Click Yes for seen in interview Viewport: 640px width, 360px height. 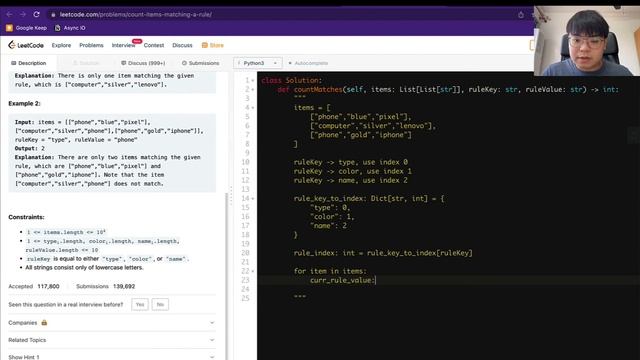tap(140, 304)
